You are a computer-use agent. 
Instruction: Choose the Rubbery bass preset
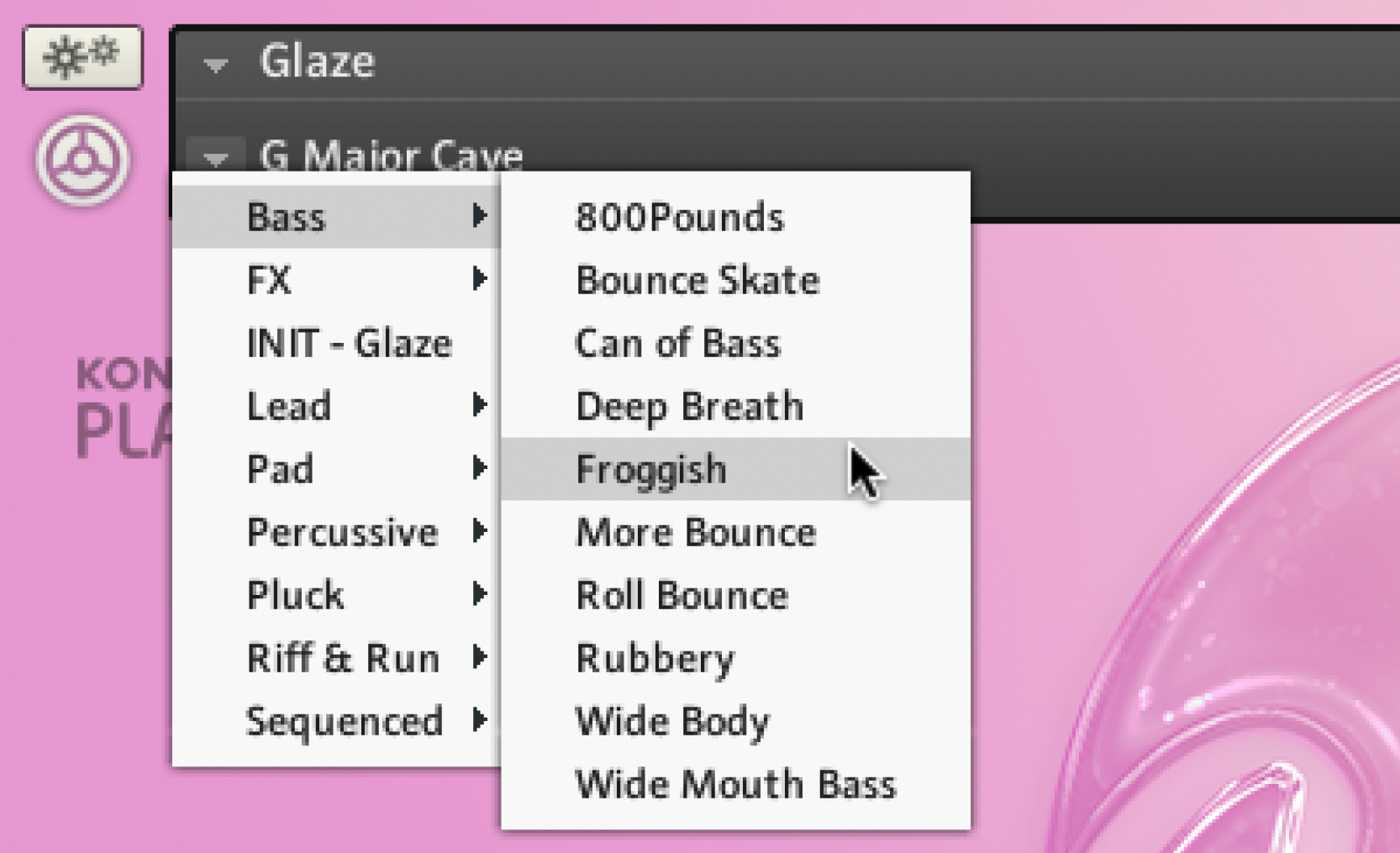[x=655, y=658]
